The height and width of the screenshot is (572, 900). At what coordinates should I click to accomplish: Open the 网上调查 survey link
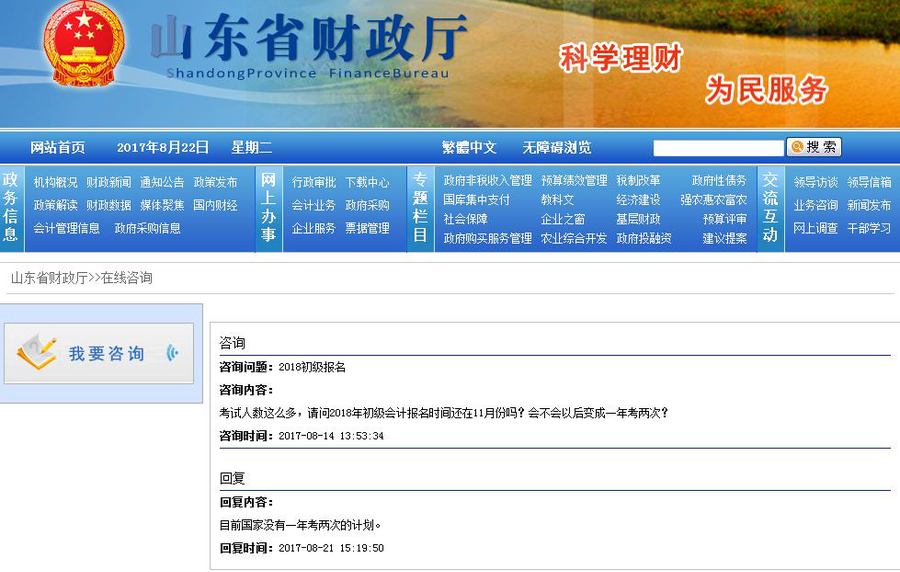[815, 228]
